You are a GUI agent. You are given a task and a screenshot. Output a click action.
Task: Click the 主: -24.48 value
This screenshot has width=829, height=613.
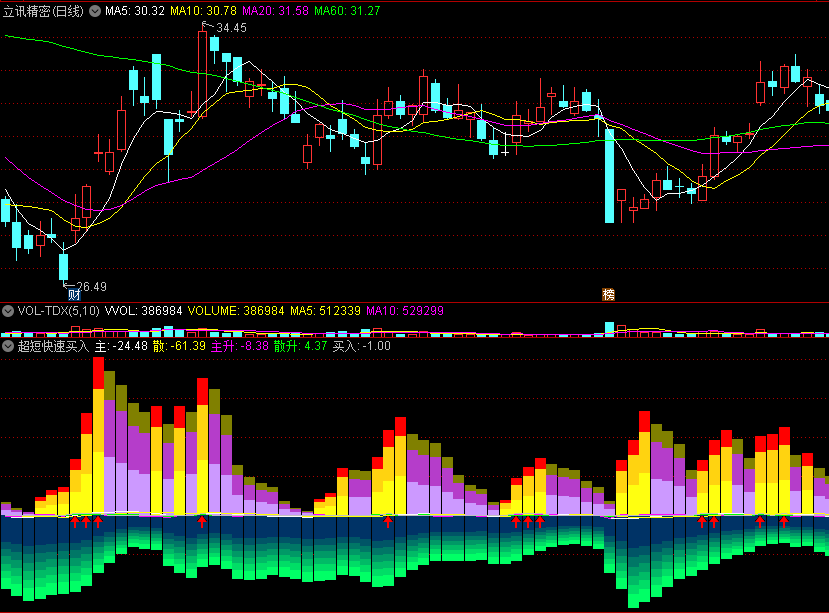[121, 346]
